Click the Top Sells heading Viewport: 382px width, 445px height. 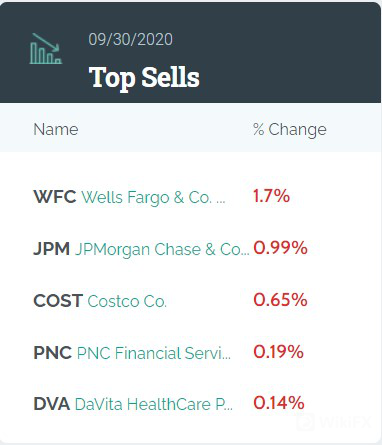[x=144, y=78]
